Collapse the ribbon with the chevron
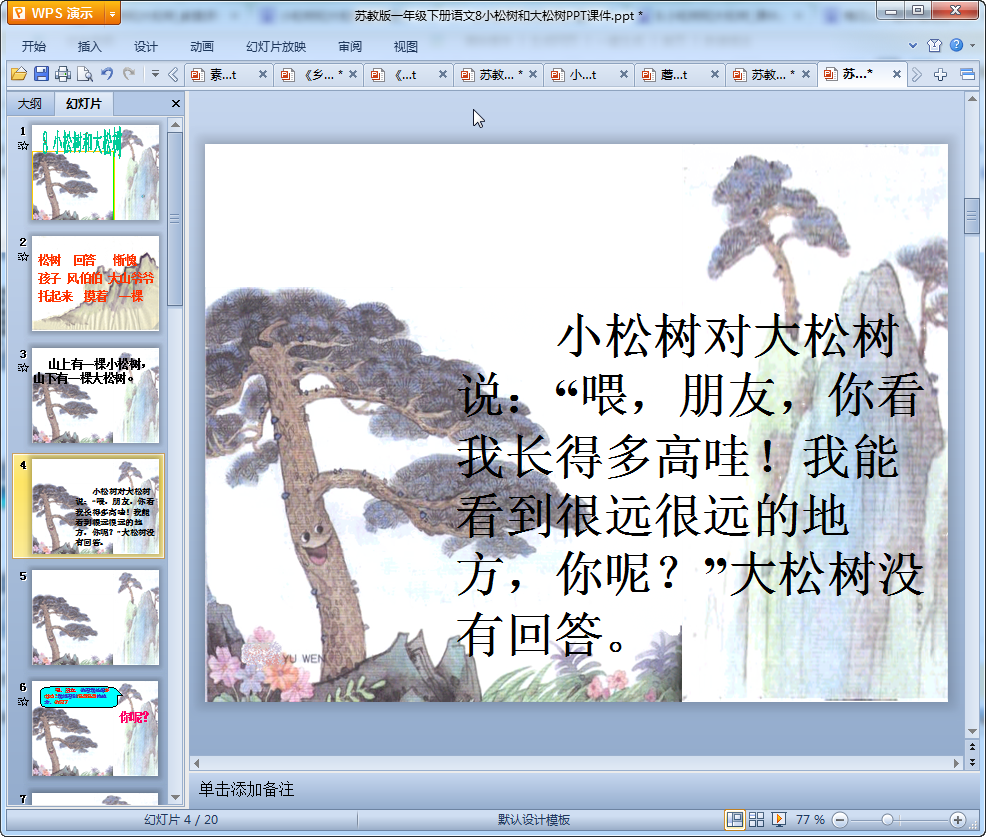This screenshot has height=837, width=986. pos(912,45)
